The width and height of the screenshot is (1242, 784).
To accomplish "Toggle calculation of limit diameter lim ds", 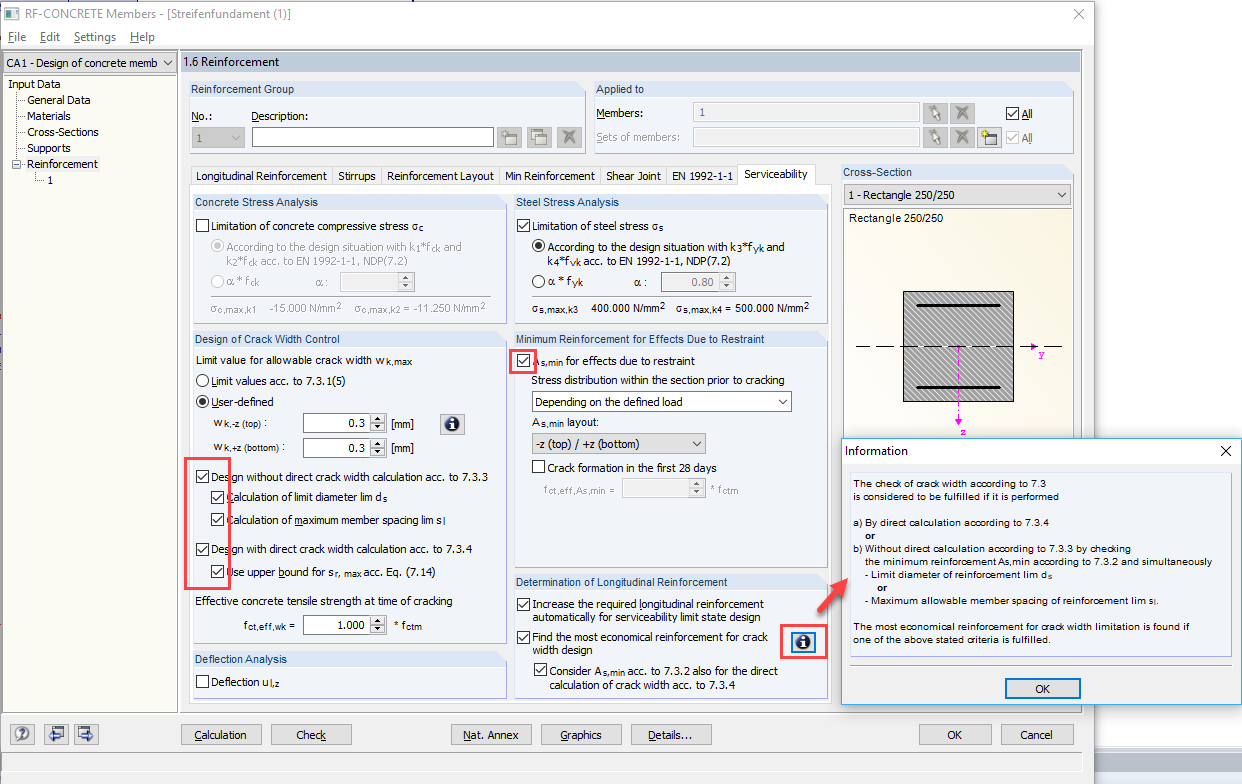I will (x=219, y=497).
